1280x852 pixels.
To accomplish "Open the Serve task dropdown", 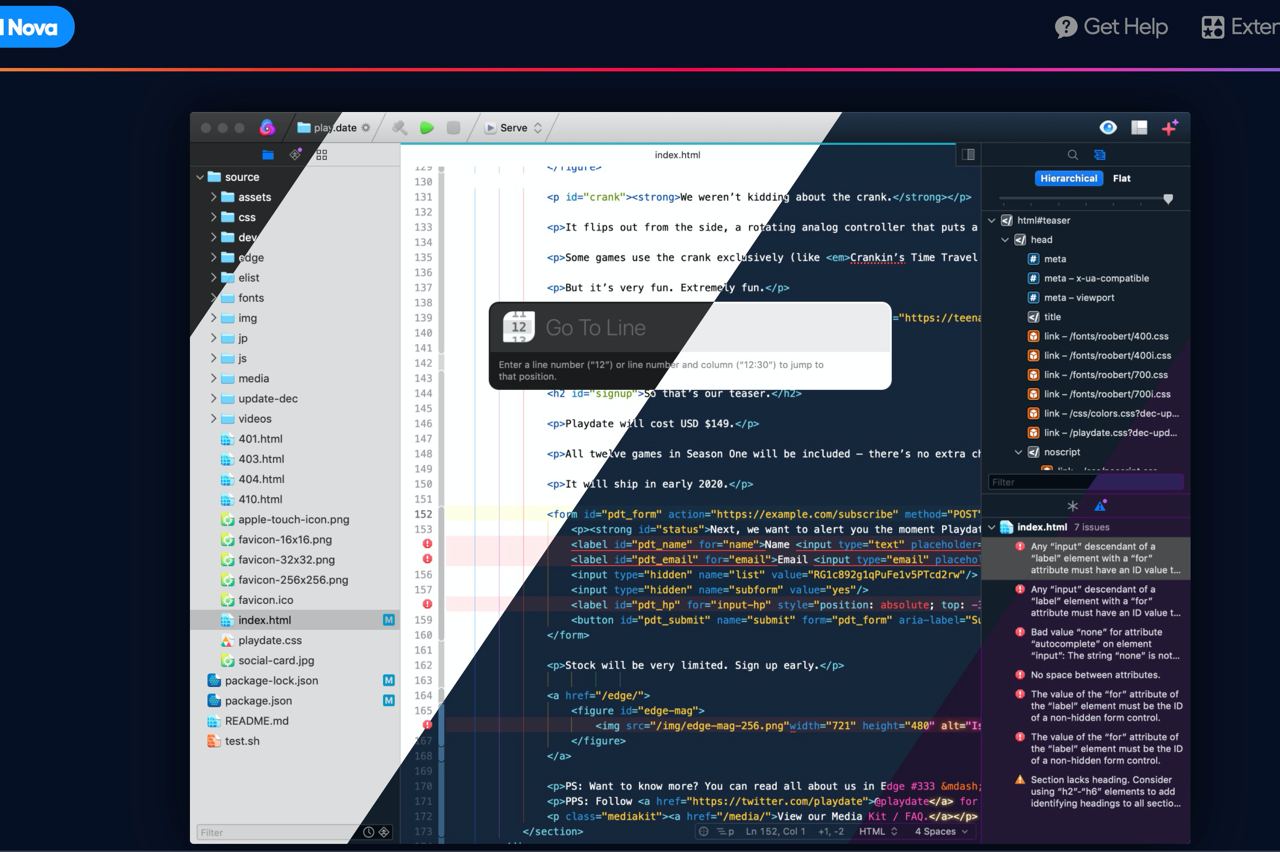I will [513, 128].
